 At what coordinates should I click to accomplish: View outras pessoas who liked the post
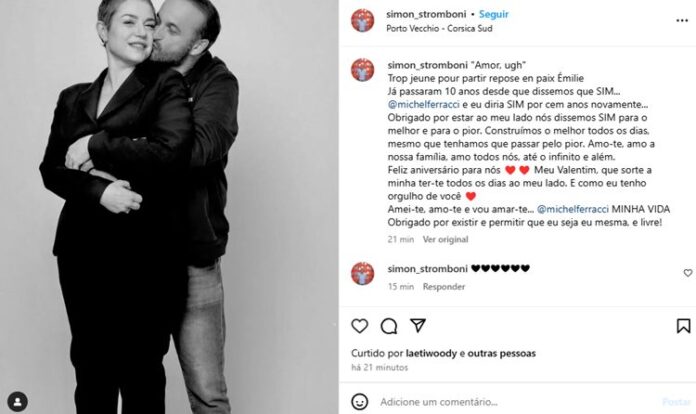pyautogui.click(x=502, y=353)
